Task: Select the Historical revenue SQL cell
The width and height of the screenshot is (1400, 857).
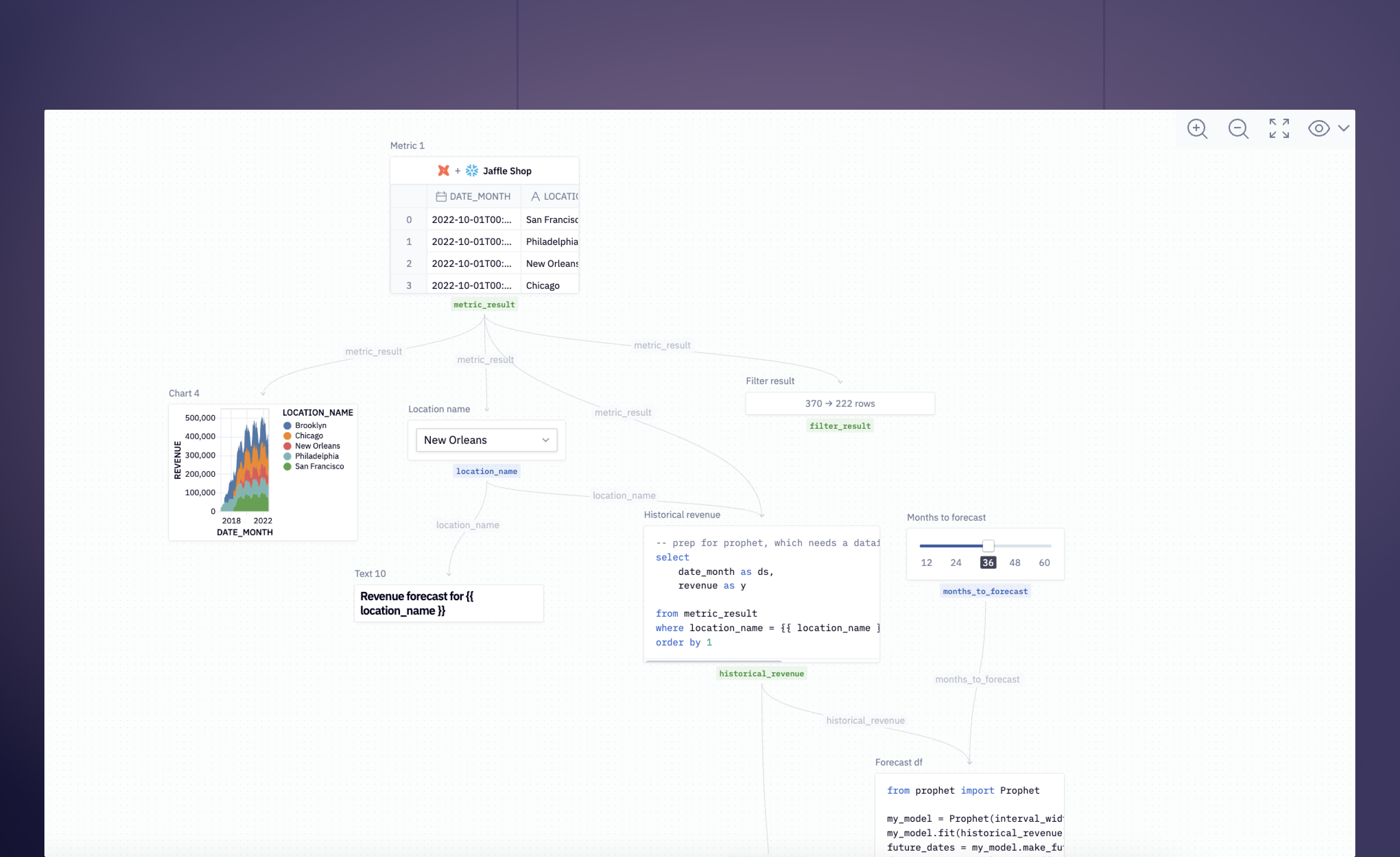Action: pyautogui.click(x=761, y=594)
